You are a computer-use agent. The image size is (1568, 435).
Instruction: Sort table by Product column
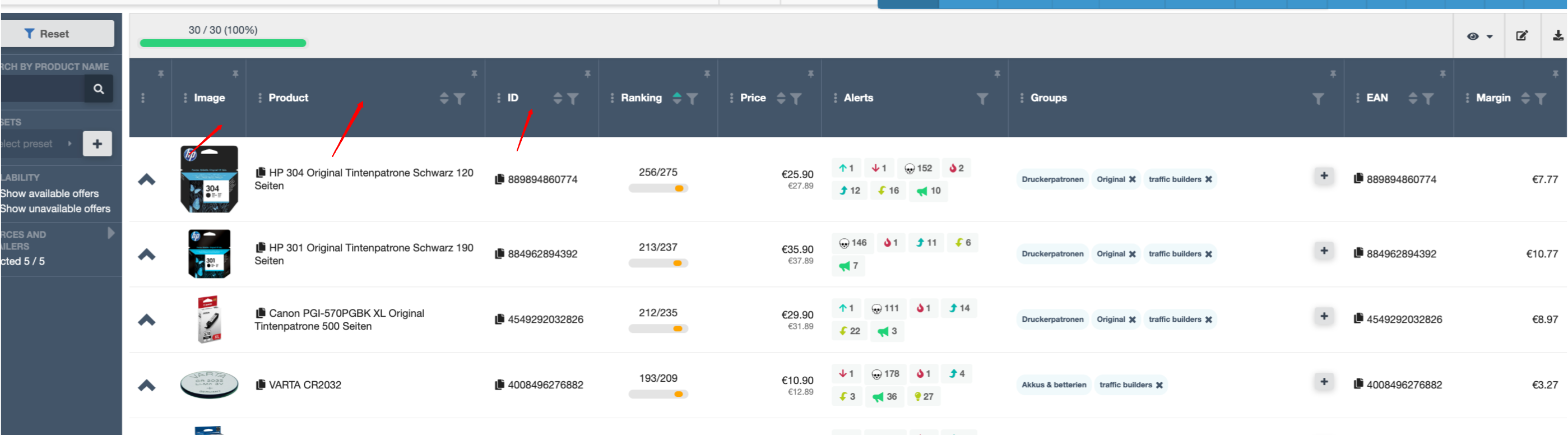(x=444, y=98)
